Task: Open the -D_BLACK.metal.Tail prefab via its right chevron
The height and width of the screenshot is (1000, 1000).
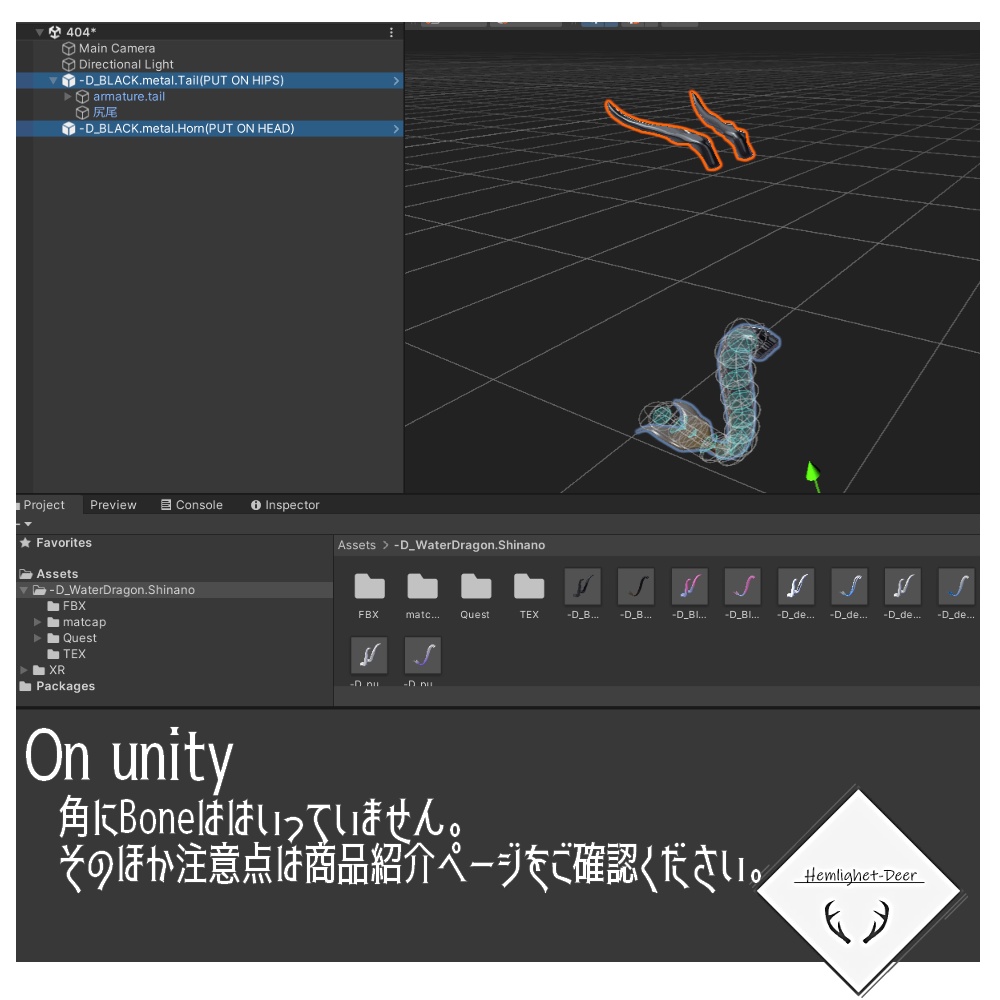Action: [396, 80]
